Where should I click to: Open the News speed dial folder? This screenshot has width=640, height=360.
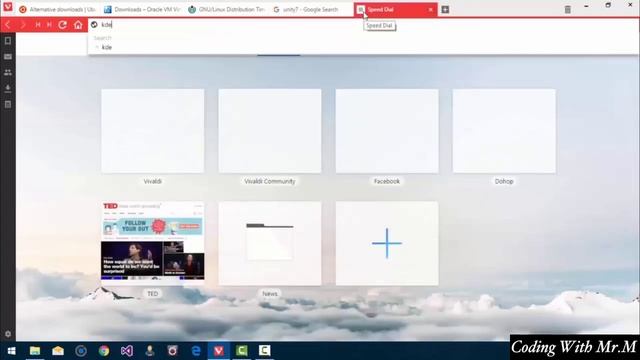(x=270, y=243)
